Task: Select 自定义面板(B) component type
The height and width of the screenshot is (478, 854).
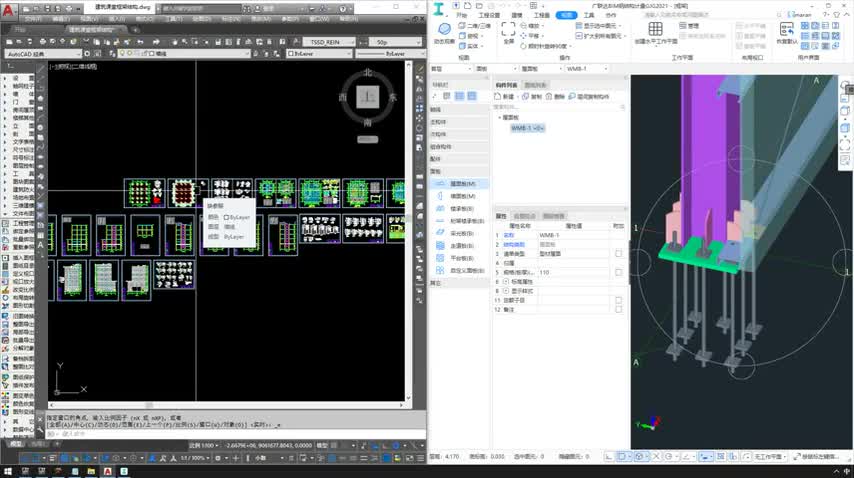Action: coord(467,269)
